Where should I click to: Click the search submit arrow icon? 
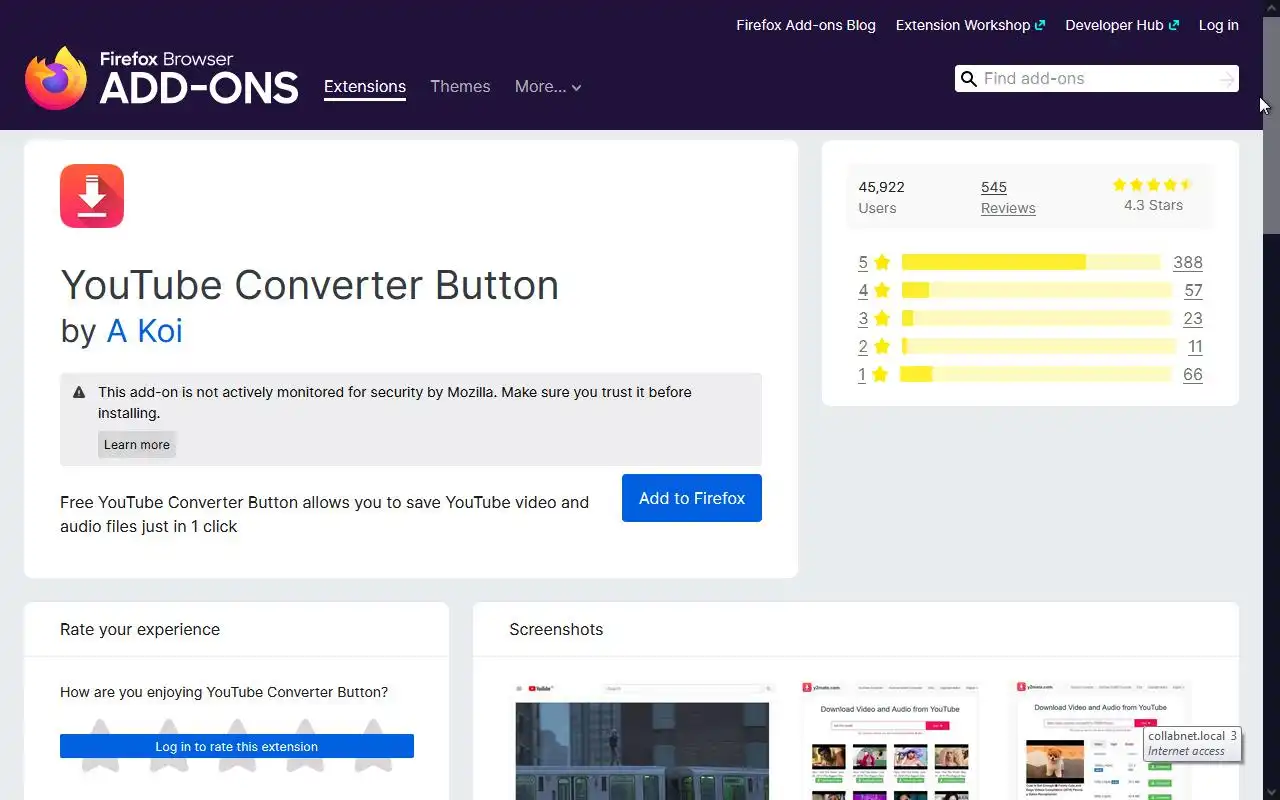(1226, 79)
